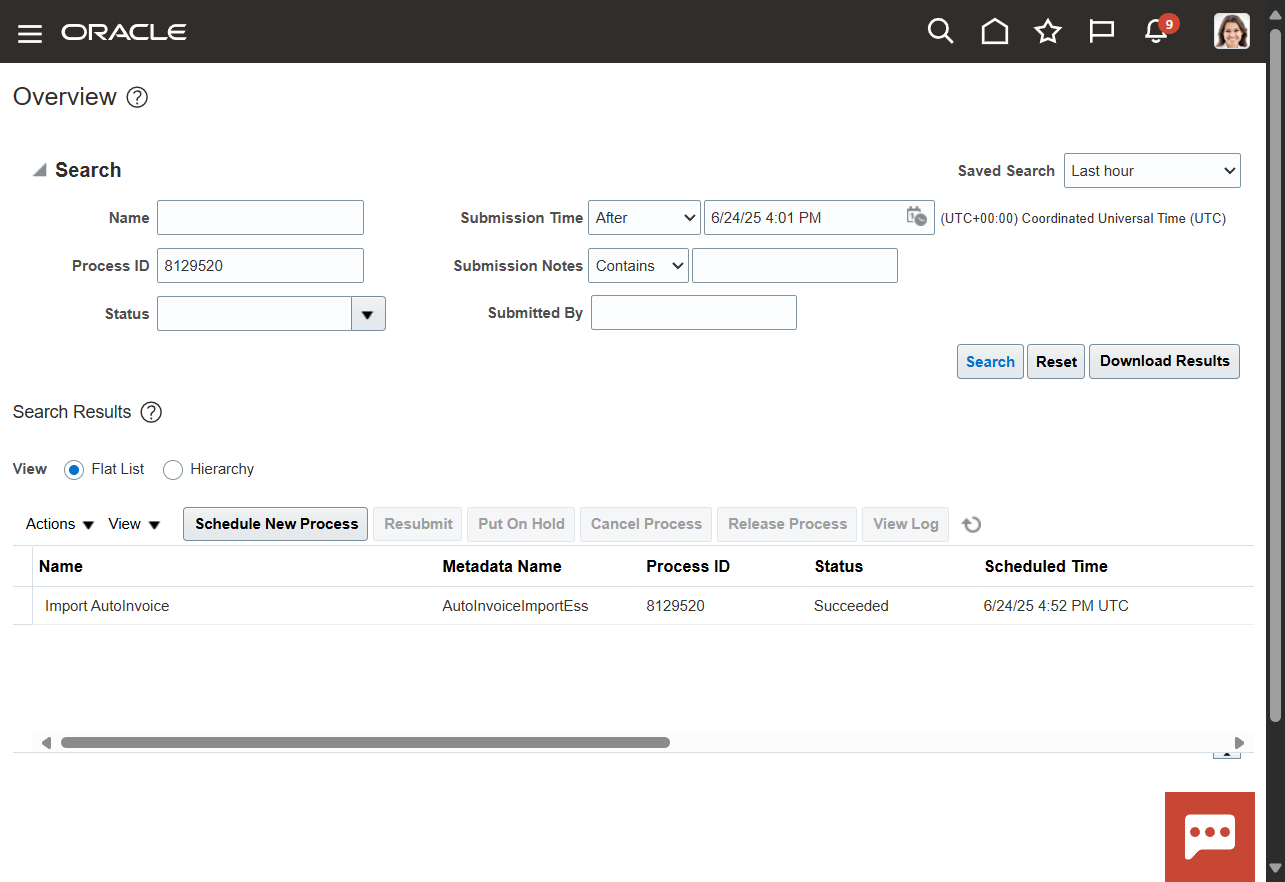Screen dimensions: 1285x882
Task: Click page vertical scrollbar thumb
Action: (x=1275, y=375)
